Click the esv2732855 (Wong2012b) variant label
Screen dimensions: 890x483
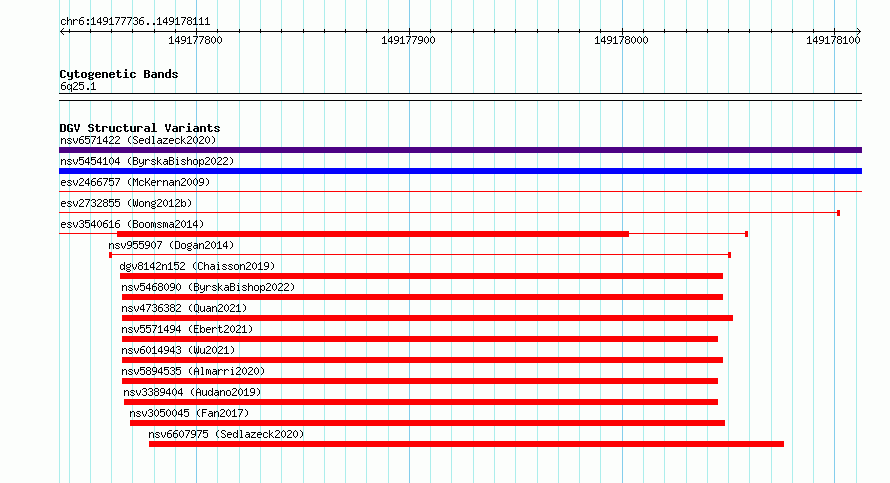(126, 203)
